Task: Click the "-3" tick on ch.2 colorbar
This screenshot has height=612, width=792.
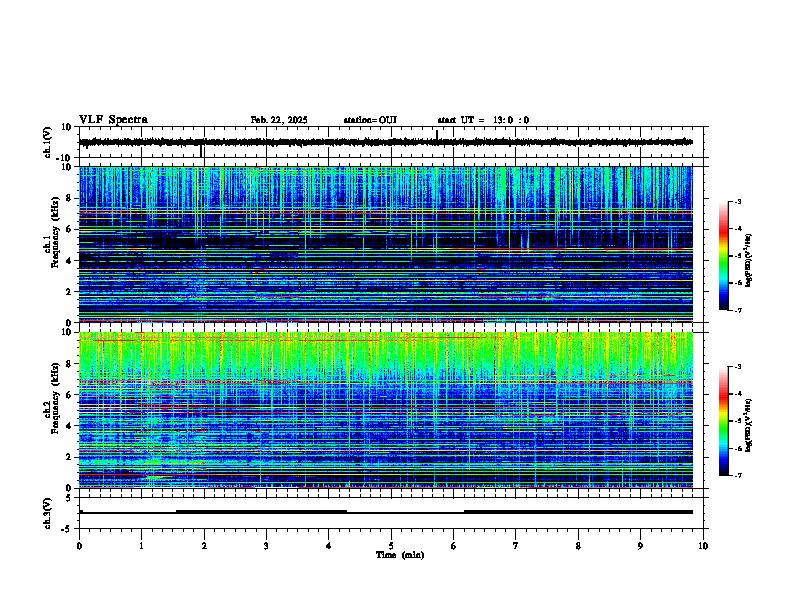Action: (x=738, y=367)
